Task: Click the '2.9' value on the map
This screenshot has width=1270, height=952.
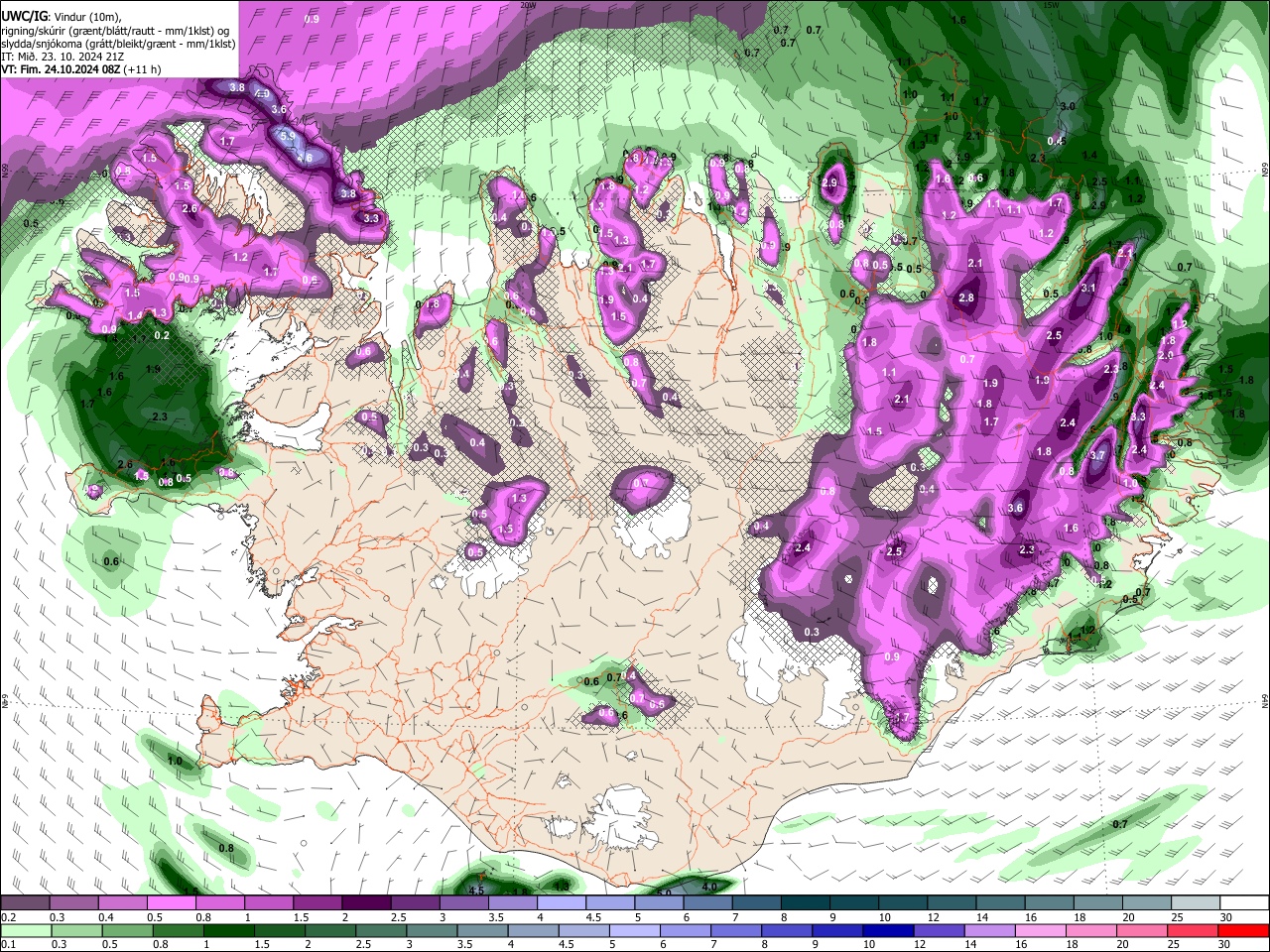Action: click(x=829, y=182)
